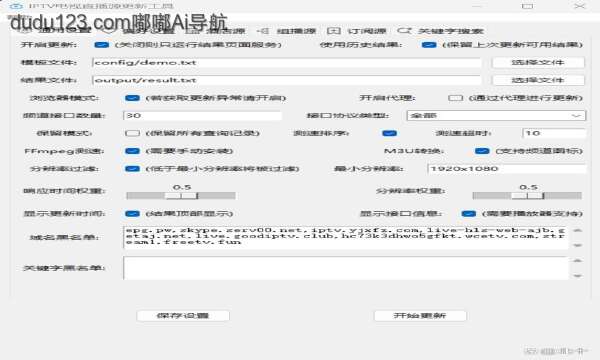
Task: Click the 订阅源 tab icon
Action: pos(334,31)
